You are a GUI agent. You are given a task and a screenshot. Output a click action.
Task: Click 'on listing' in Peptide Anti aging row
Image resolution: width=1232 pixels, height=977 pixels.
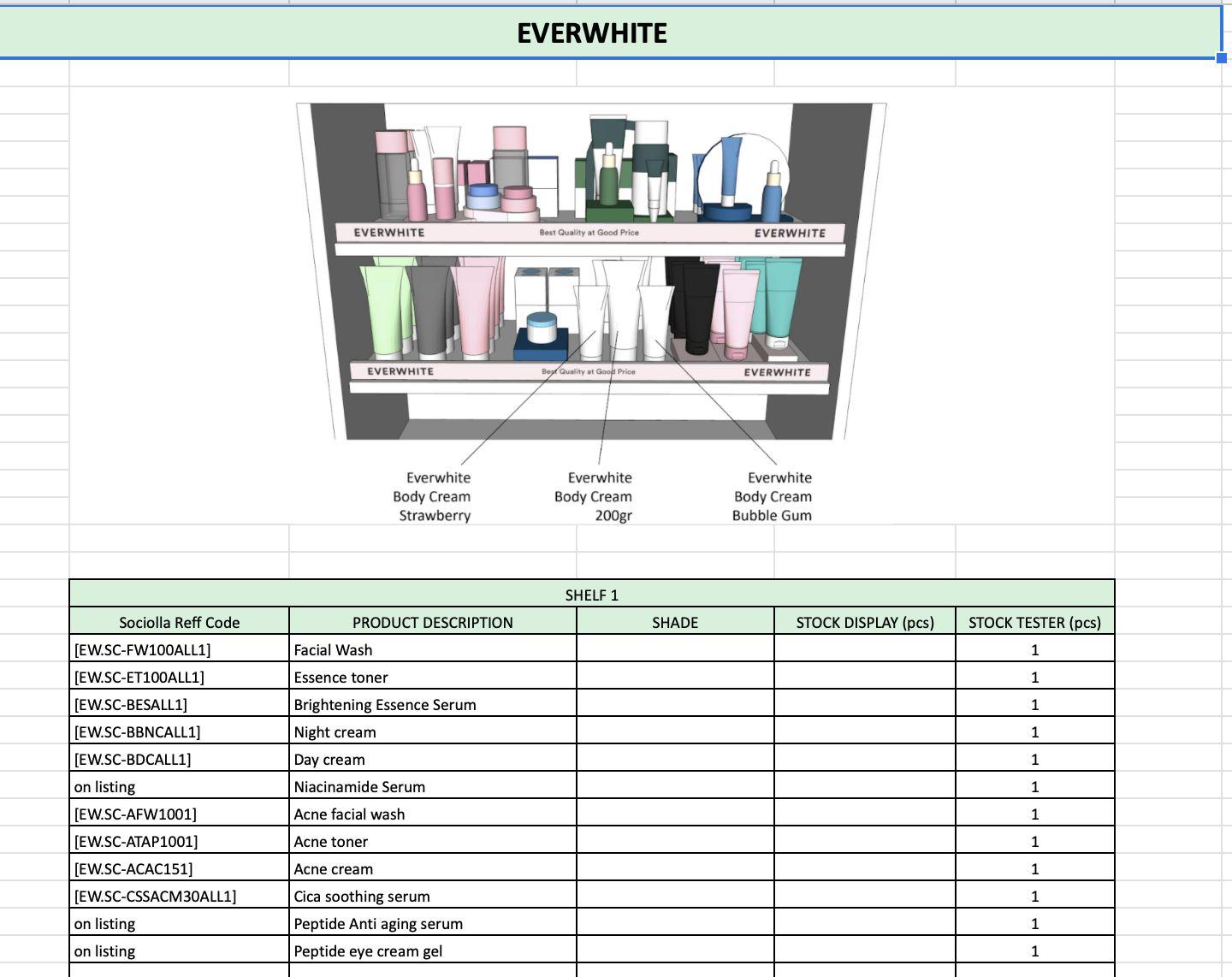[180, 923]
